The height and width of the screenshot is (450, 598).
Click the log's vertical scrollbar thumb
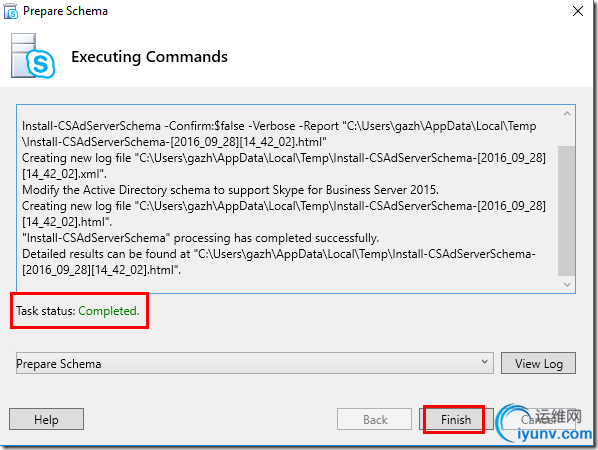click(566, 210)
